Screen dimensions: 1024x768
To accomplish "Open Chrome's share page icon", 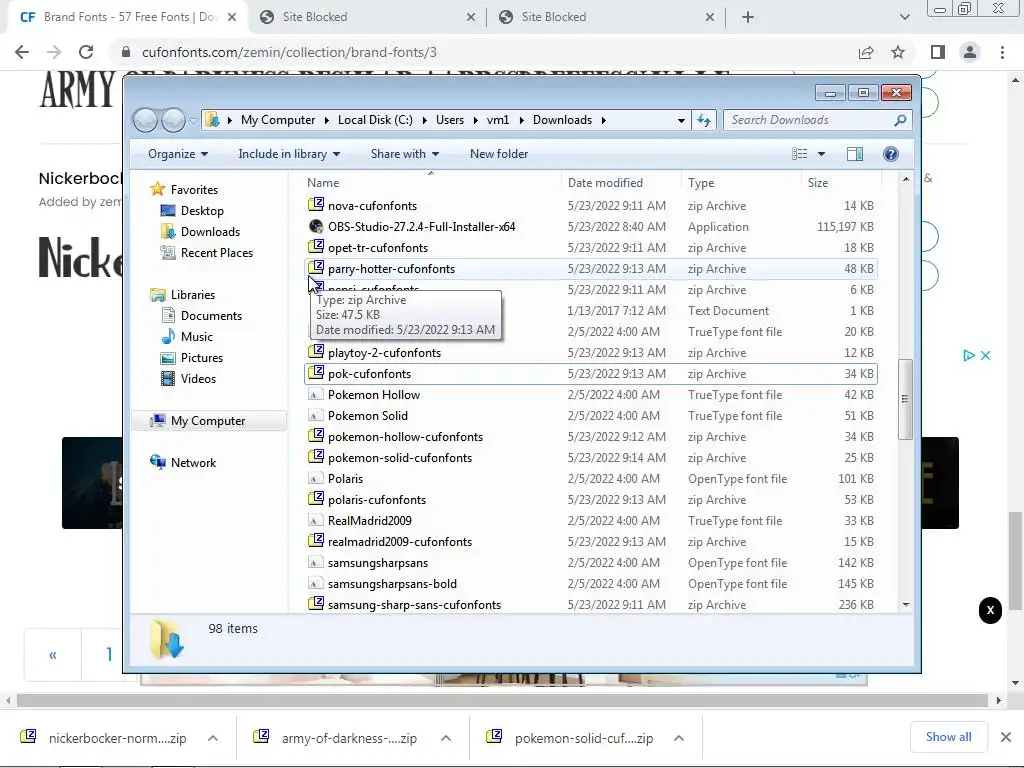I will click(866, 52).
